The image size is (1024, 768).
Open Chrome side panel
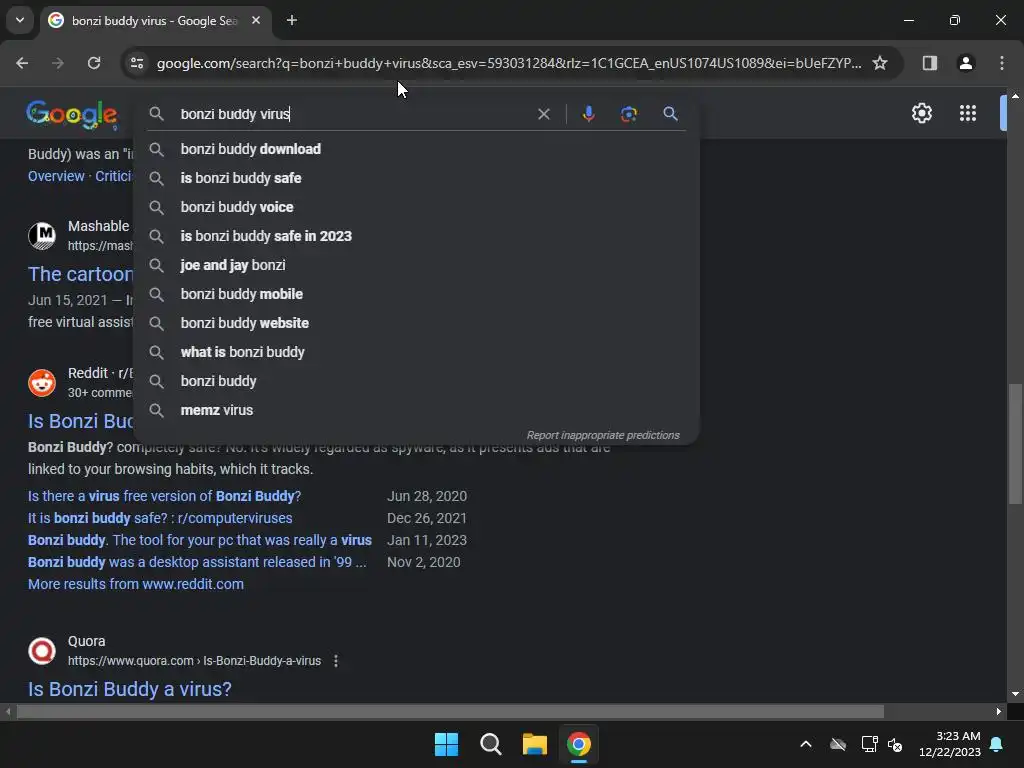click(929, 63)
